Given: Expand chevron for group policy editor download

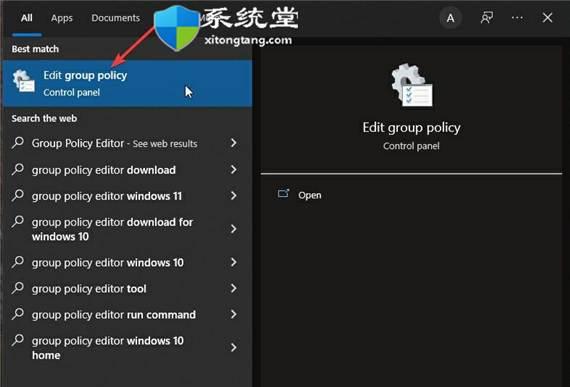Looking at the screenshot, I should tap(234, 169).
